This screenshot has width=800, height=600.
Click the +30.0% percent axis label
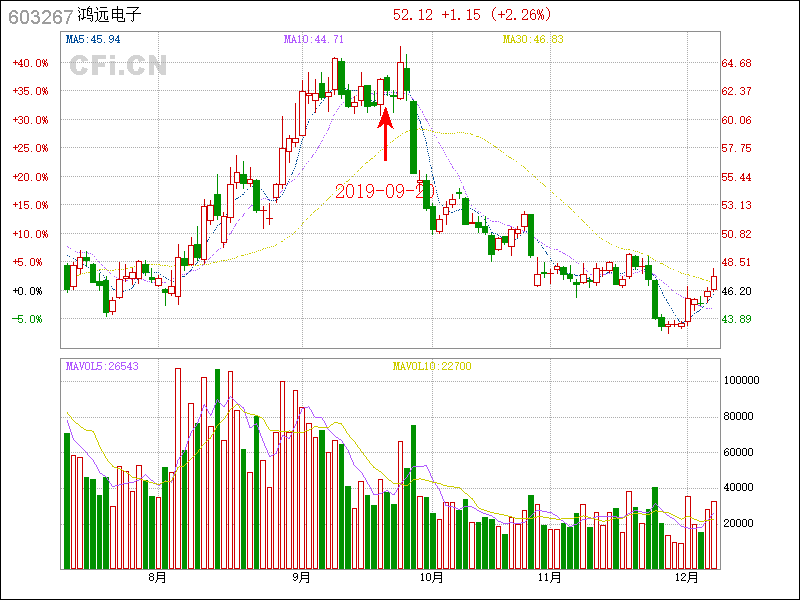(31, 120)
